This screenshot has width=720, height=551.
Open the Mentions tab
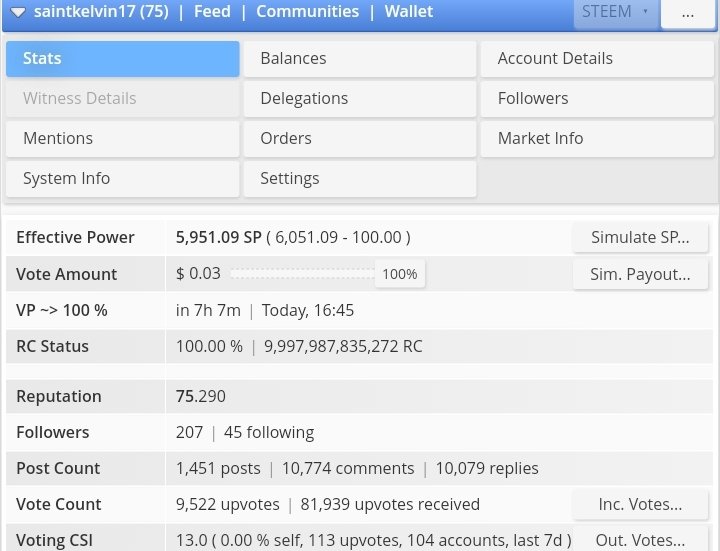point(123,139)
